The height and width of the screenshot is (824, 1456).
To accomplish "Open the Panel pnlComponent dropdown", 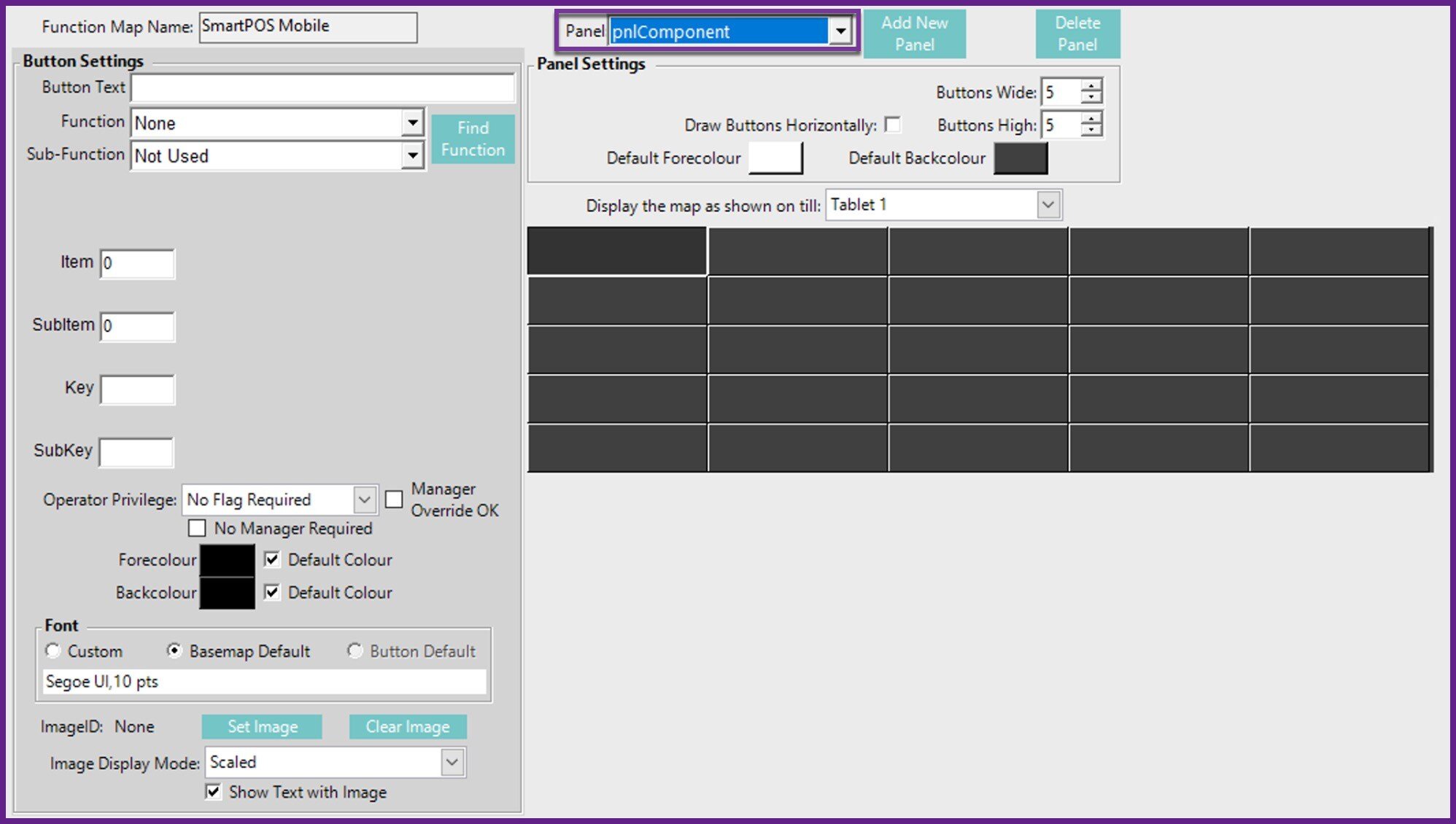I will point(840,31).
